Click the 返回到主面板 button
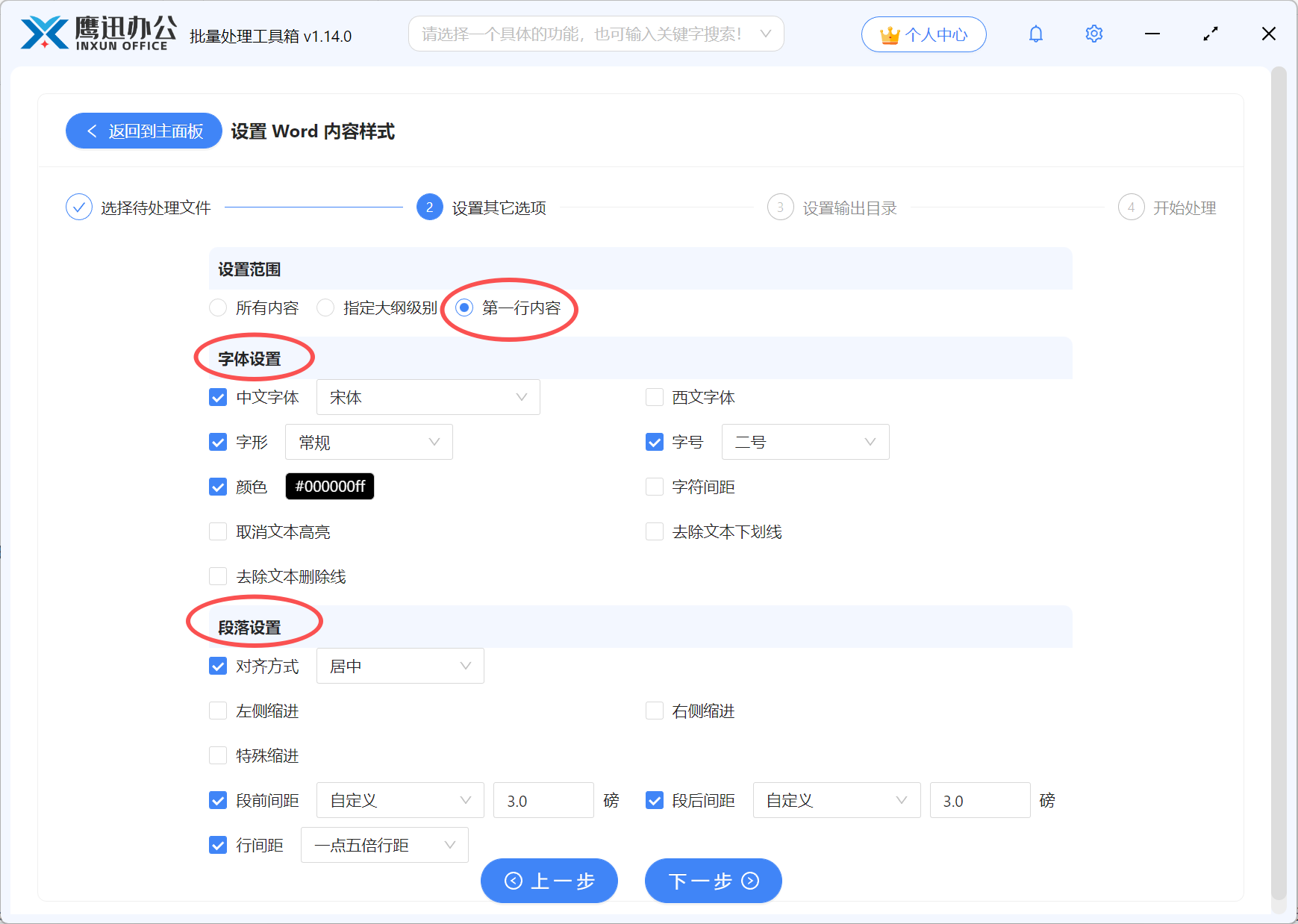This screenshot has height=924, width=1298. pyautogui.click(x=143, y=131)
